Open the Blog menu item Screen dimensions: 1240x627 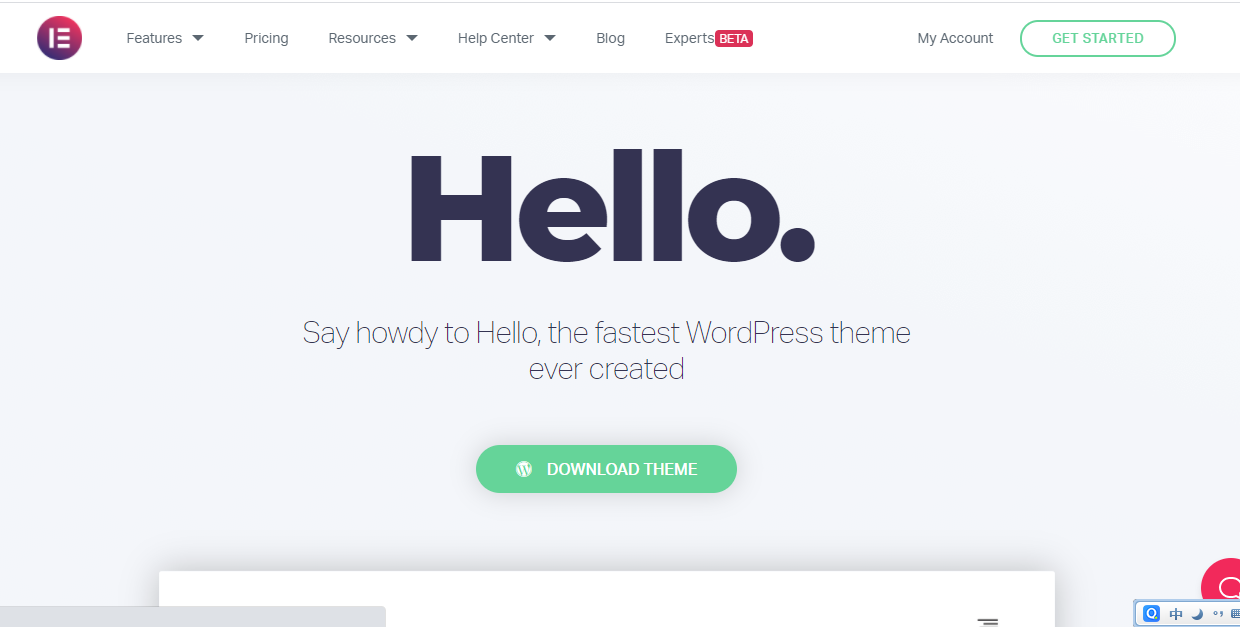(610, 38)
